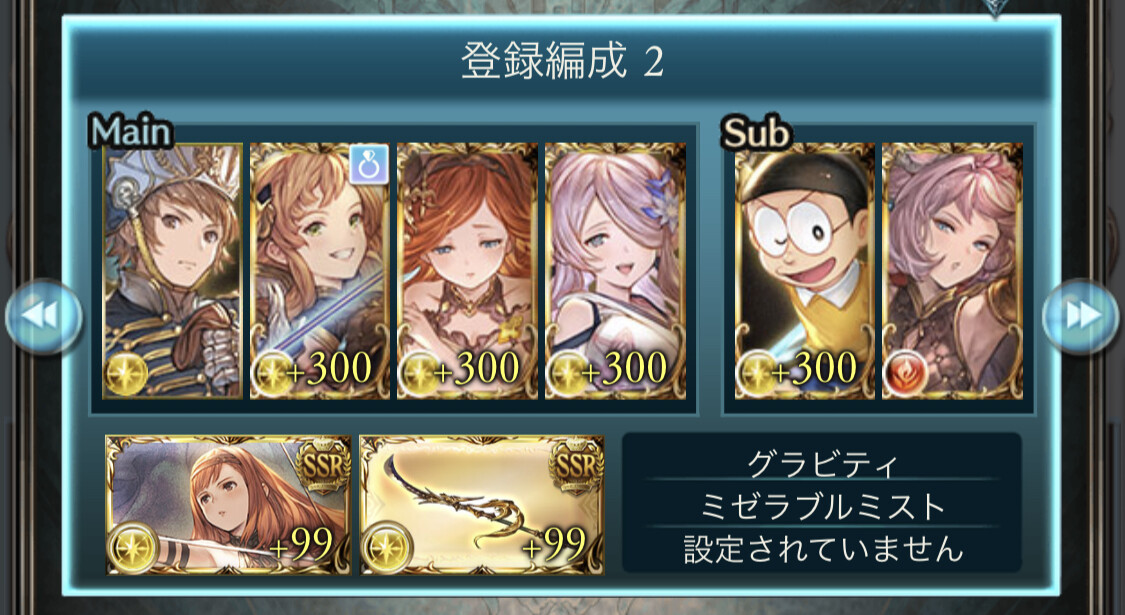Image resolution: width=1125 pixels, height=615 pixels.
Task: Choose the red-haired character with closed eyes
Action: coord(467,271)
